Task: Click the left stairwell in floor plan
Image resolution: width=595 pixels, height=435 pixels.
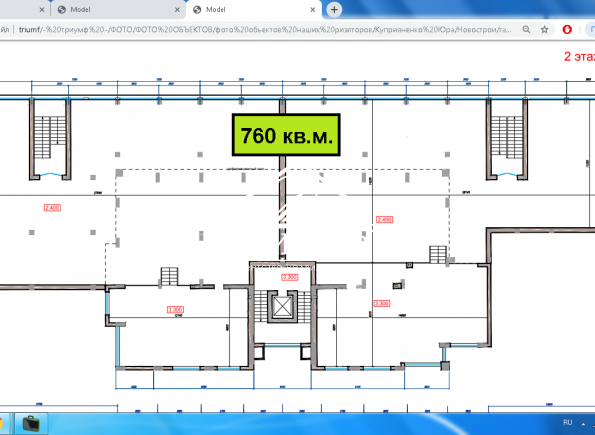Action: (50, 139)
